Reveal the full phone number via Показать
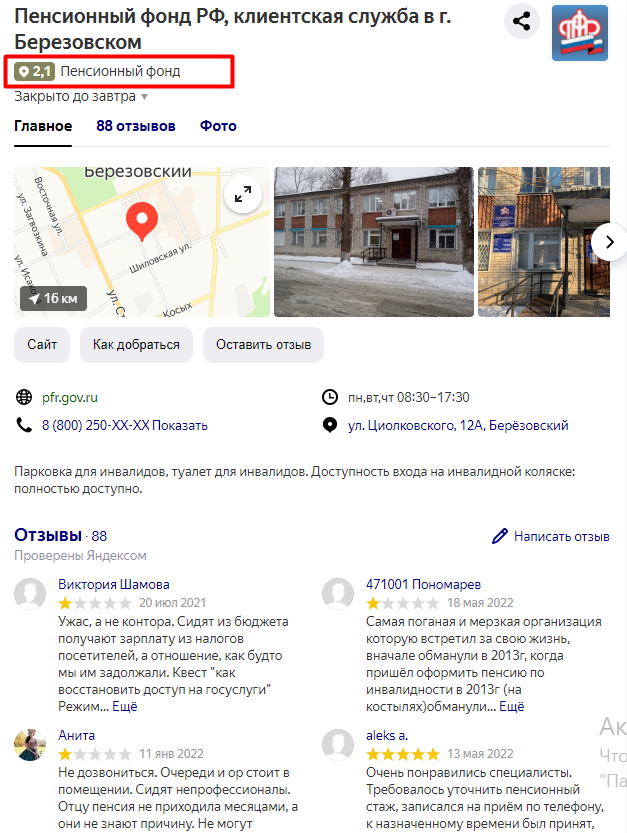The height and width of the screenshot is (833, 627). pos(180,426)
